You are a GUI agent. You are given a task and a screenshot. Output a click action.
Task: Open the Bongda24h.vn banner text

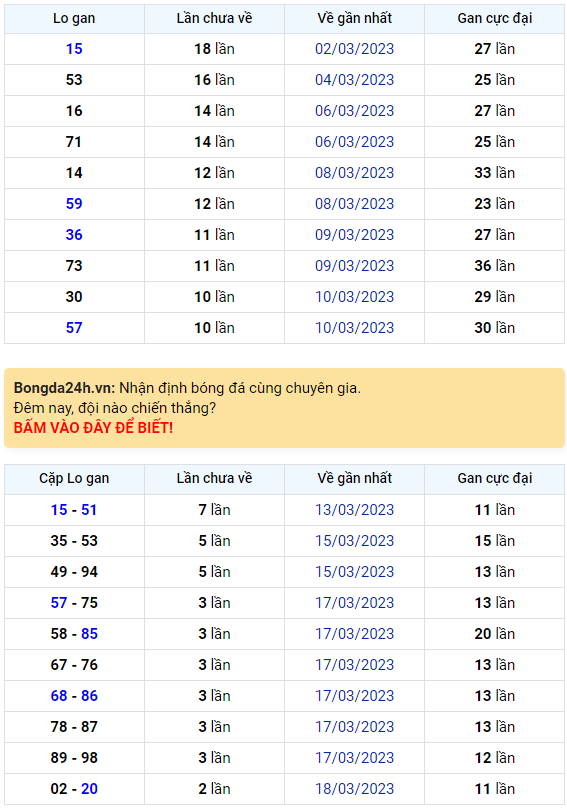[x=187, y=388]
